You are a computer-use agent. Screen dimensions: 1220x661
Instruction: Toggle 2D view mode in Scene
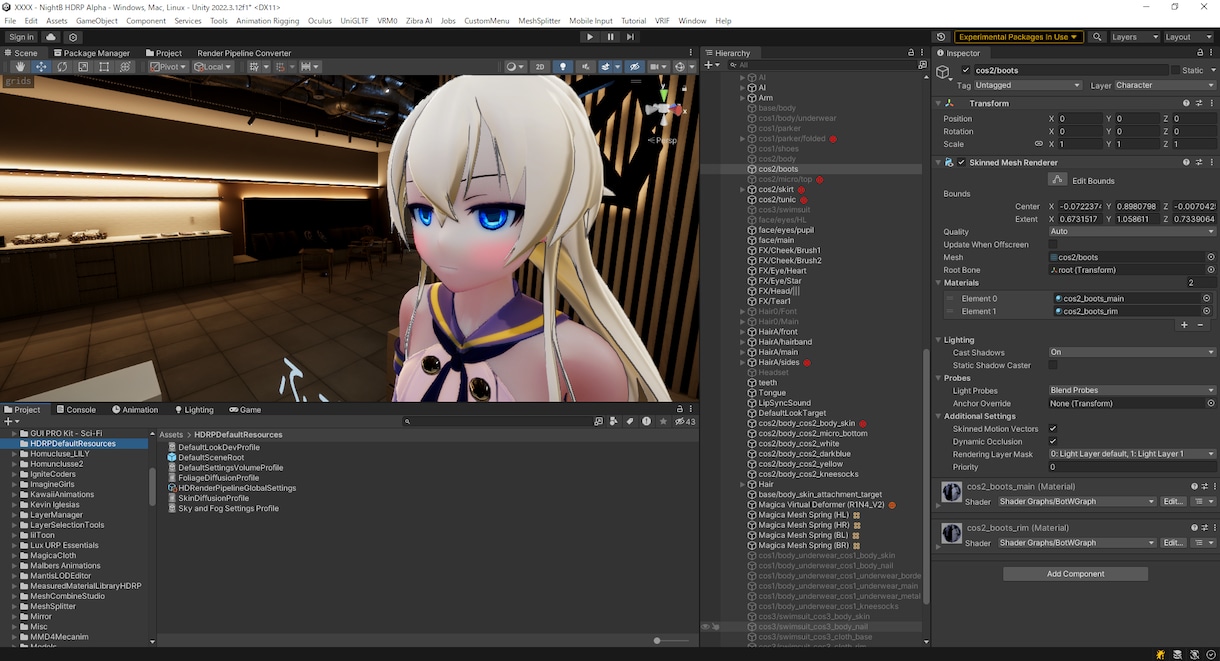(540, 67)
